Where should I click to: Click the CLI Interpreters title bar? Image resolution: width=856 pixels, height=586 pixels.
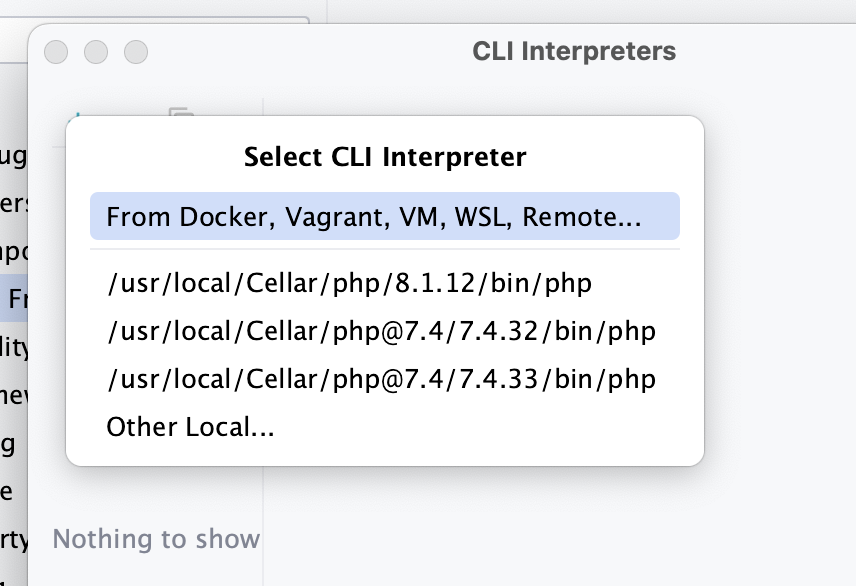[574, 51]
